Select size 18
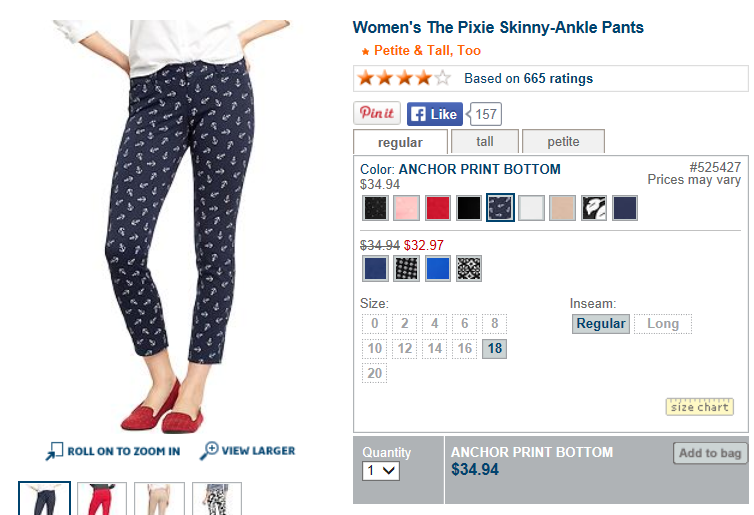The width and height of the screenshot is (754, 515). click(x=494, y=349)
